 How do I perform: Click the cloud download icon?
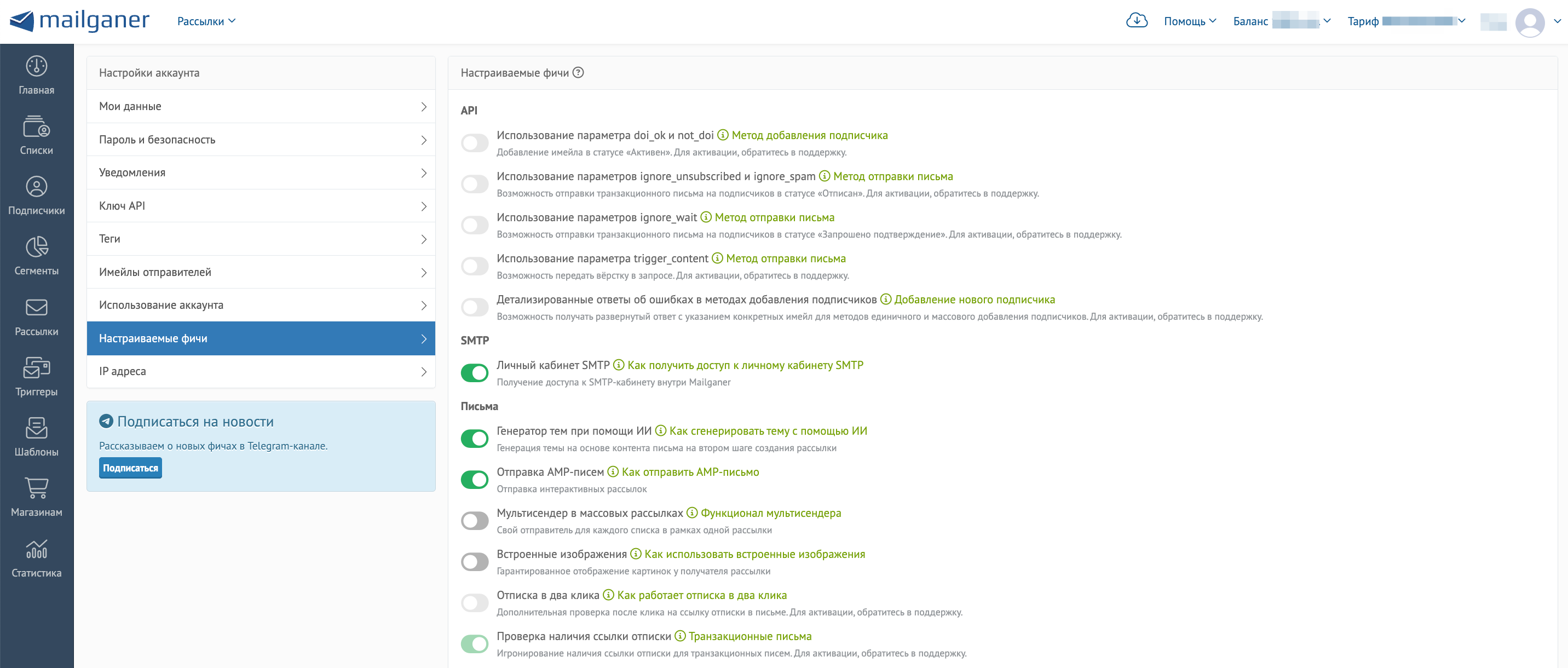1136,21
